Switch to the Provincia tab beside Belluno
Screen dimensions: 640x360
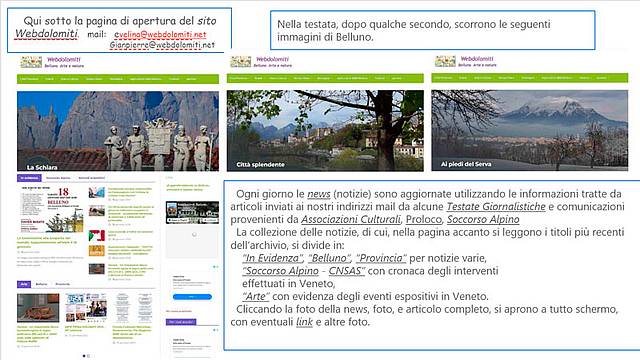[x=62, y=284]
